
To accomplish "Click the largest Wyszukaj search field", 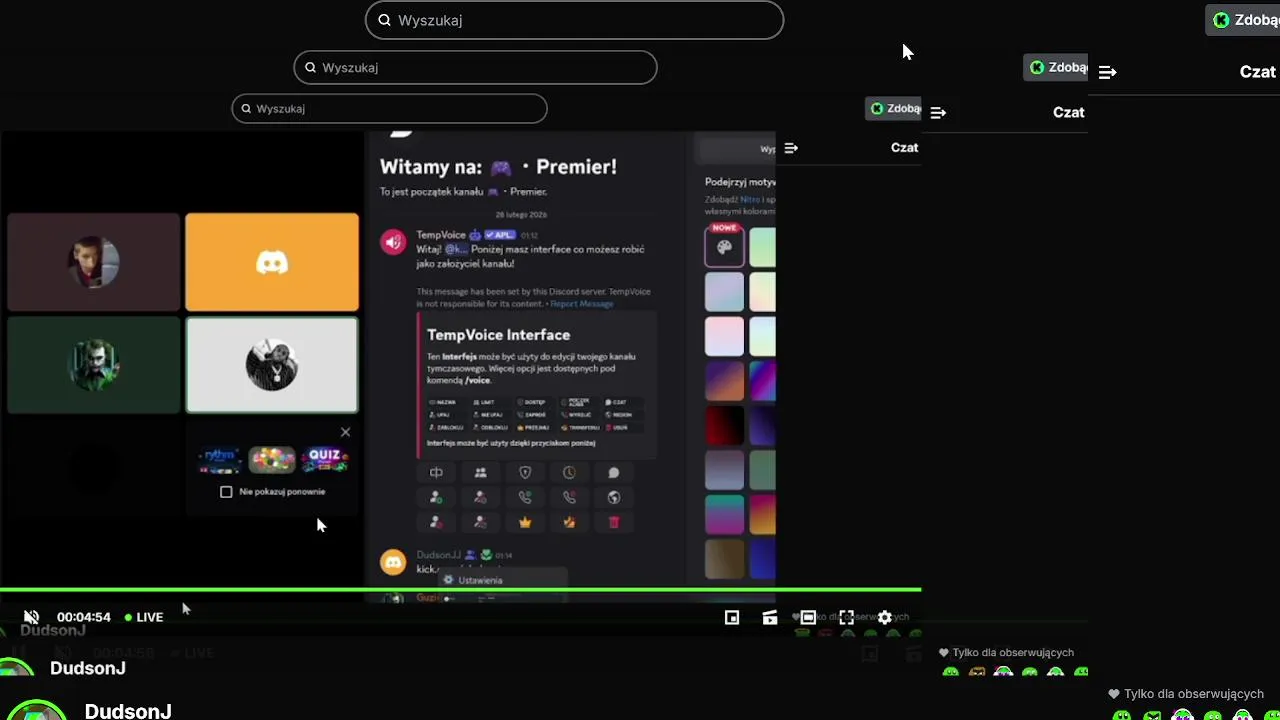I will coord(574,20).
